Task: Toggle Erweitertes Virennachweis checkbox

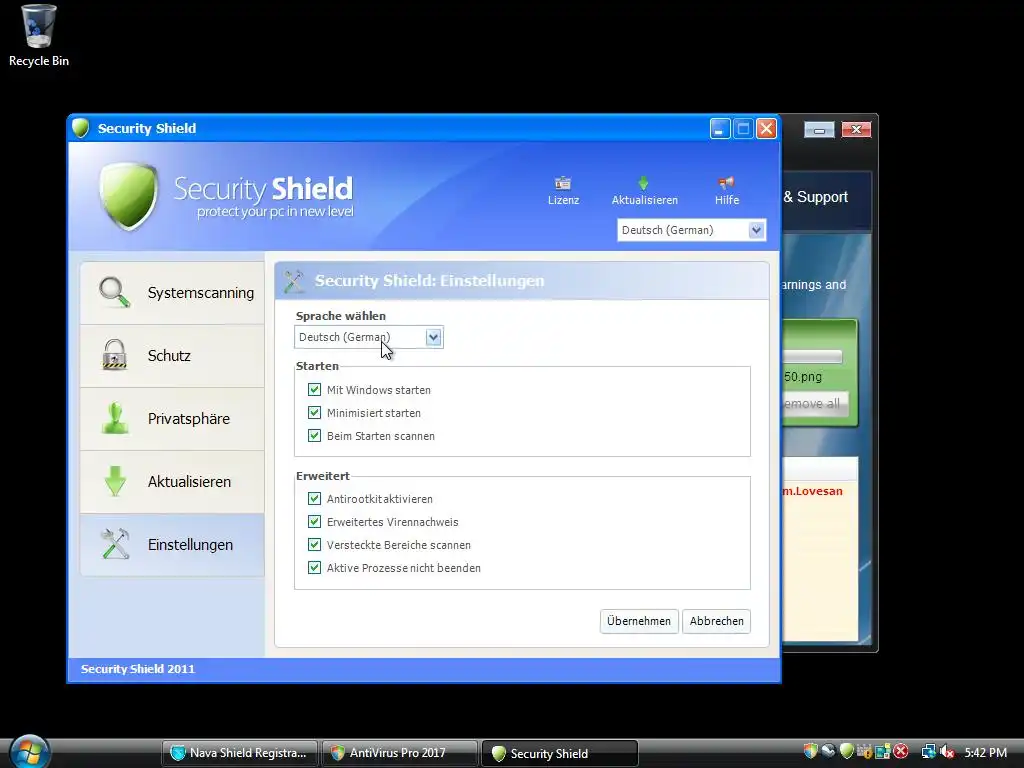Action: (x=314, y=521)
